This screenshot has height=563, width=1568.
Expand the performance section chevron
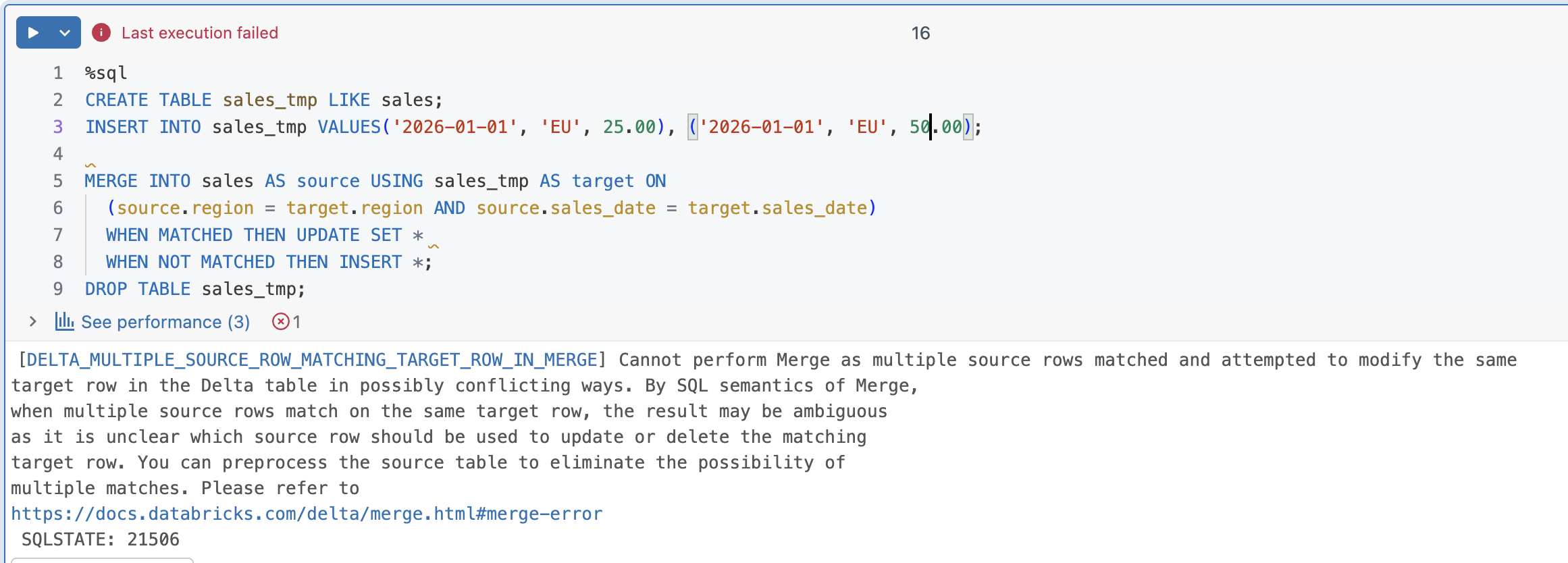tap(32, 322)
